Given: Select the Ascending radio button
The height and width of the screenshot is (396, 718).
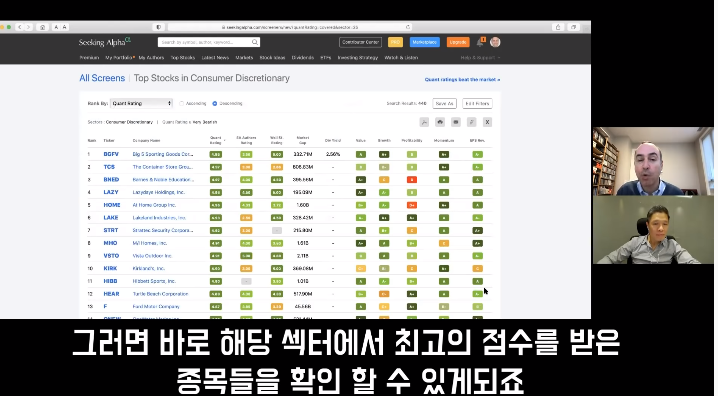Looking at the screenshot, I should (182, 103).
